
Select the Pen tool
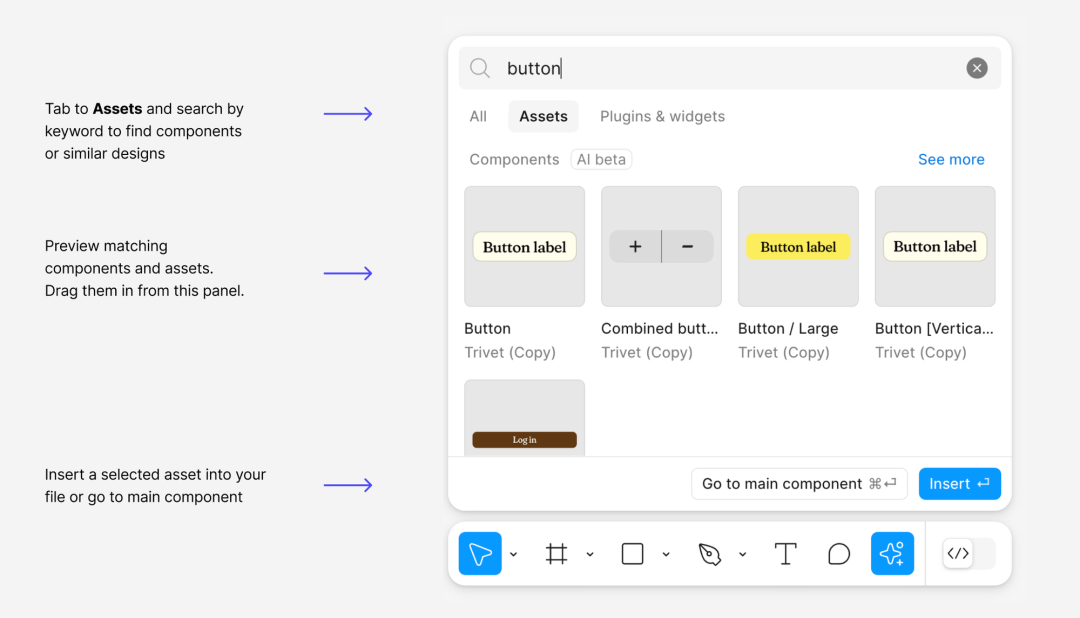point(709,553)
